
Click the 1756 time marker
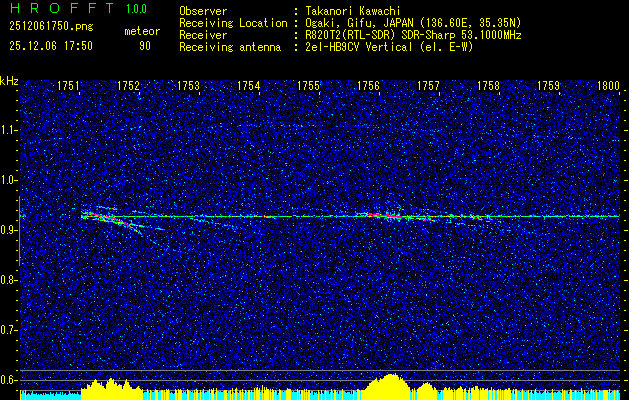pos(369,85)
